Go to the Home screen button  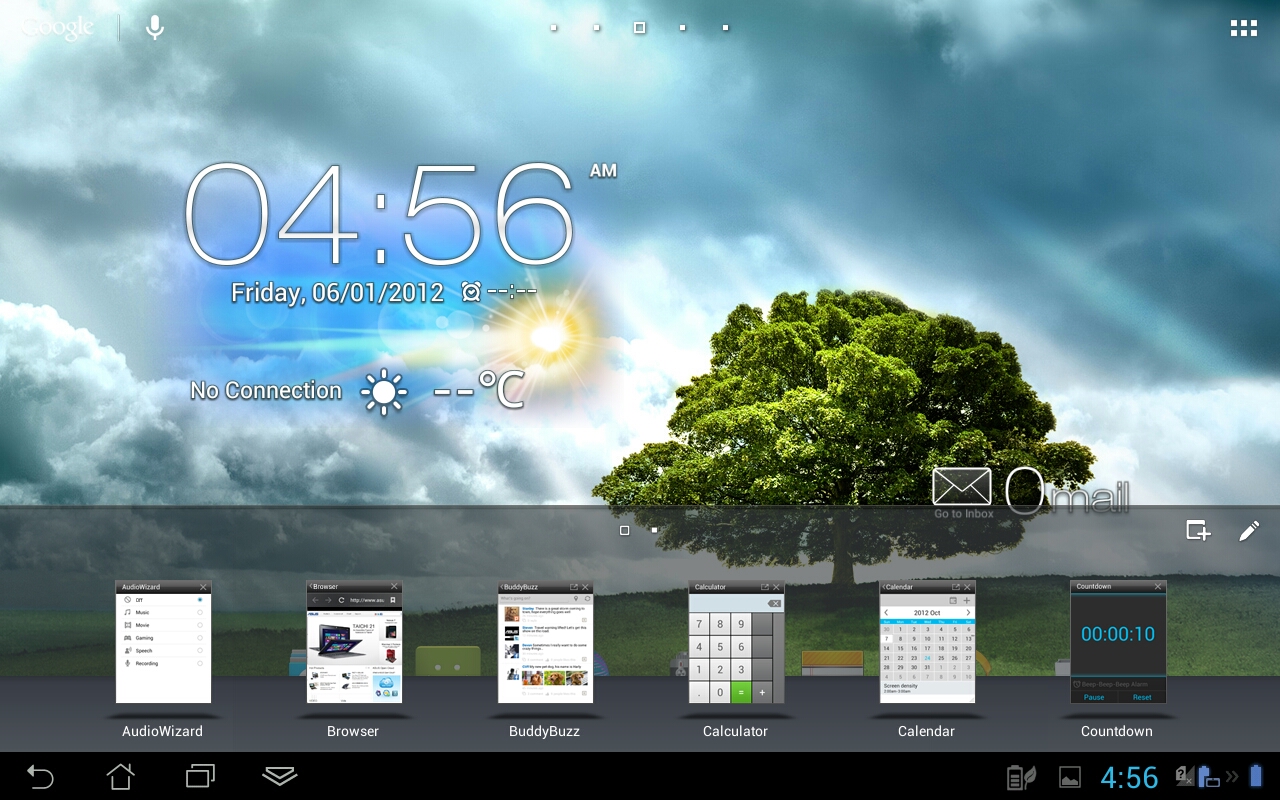tap(120, 776)
